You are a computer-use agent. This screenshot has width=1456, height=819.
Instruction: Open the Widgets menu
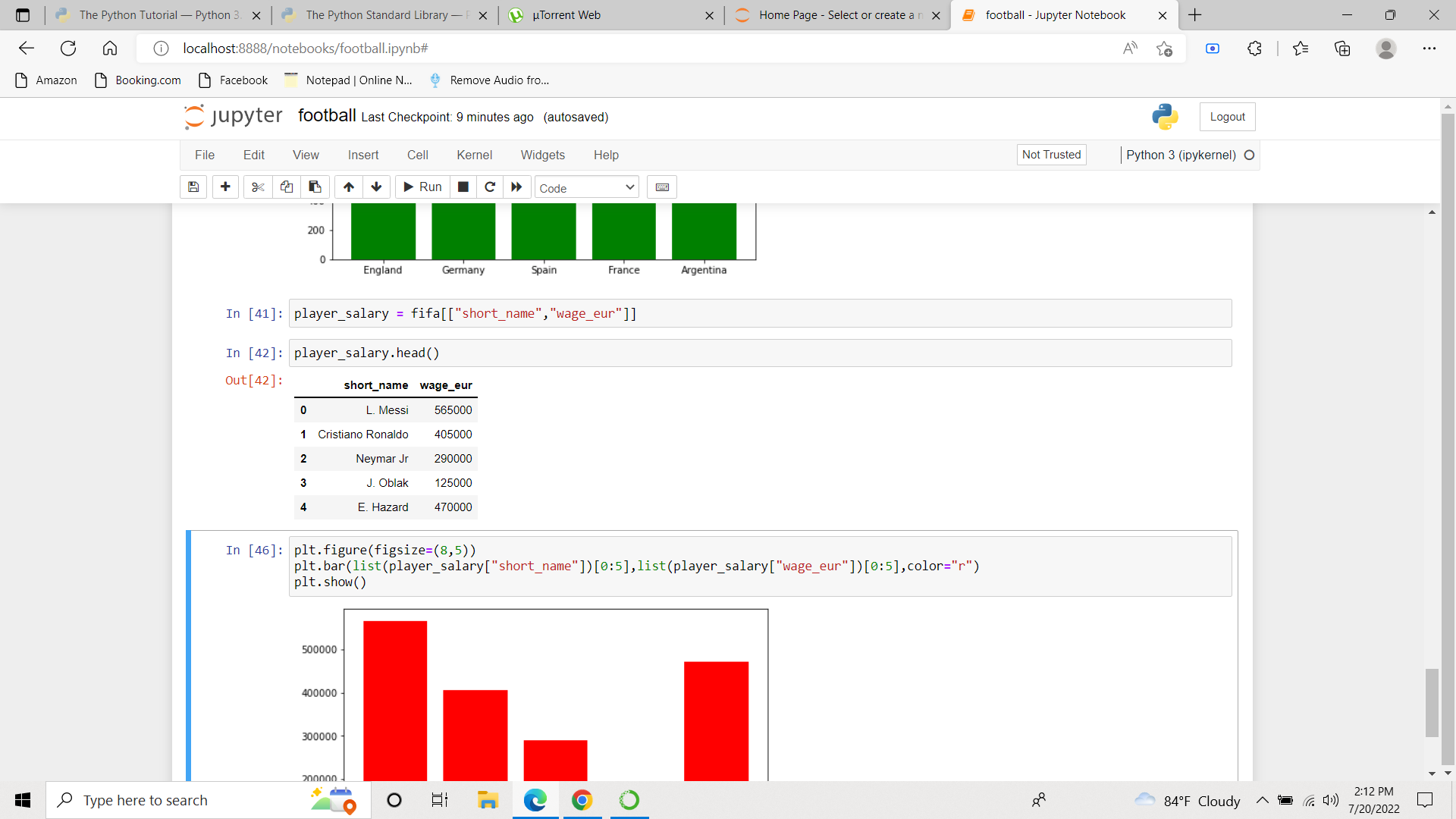click(542, 155)
